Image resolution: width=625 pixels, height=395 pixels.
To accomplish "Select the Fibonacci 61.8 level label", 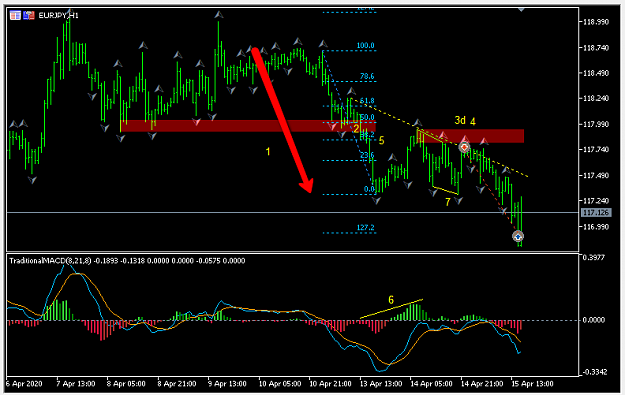I will click(367, 101).
